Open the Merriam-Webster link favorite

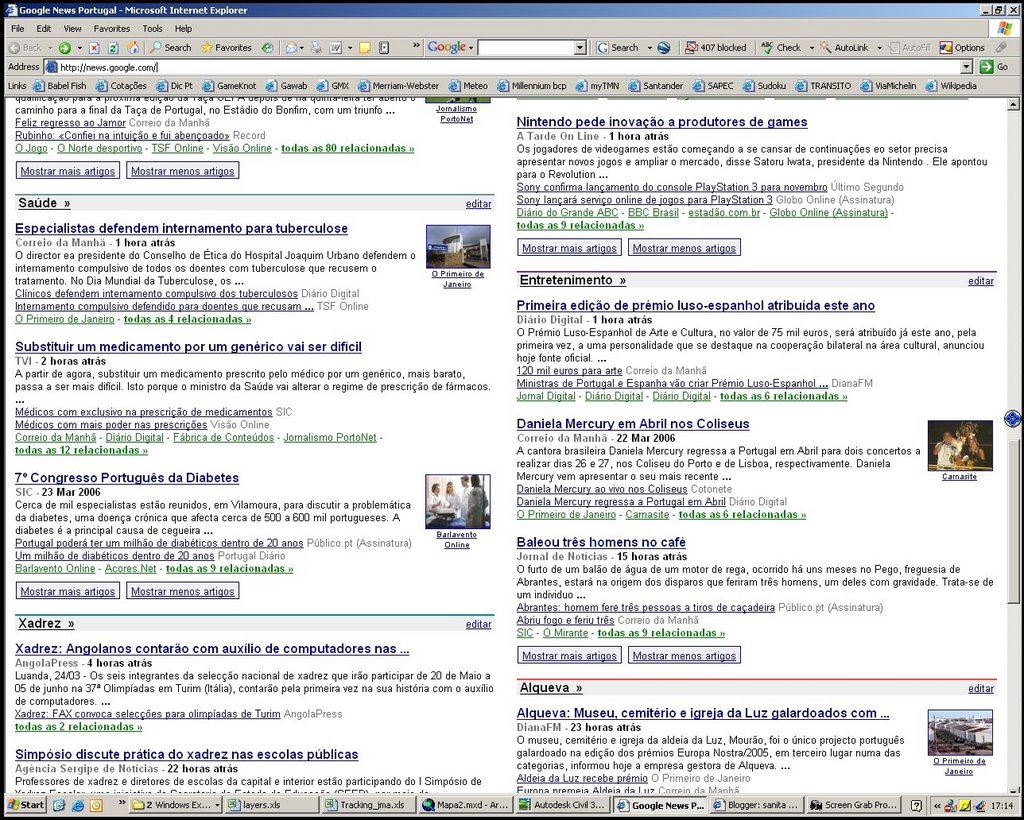tap(398, 86)
